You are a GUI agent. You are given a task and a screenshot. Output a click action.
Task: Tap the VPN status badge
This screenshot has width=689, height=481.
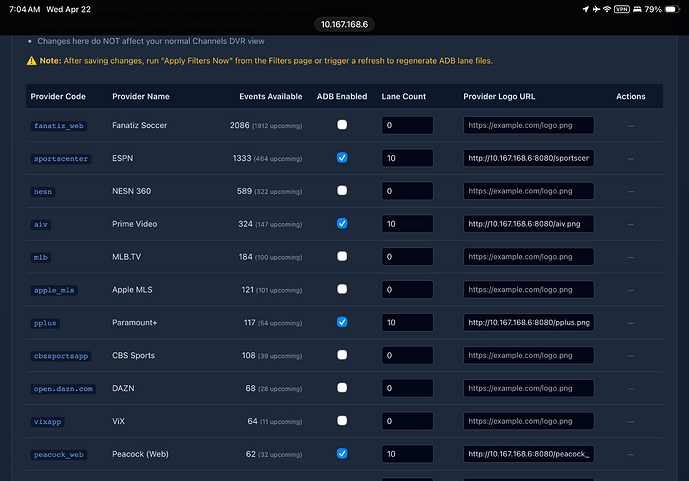[x=621, y=9]
